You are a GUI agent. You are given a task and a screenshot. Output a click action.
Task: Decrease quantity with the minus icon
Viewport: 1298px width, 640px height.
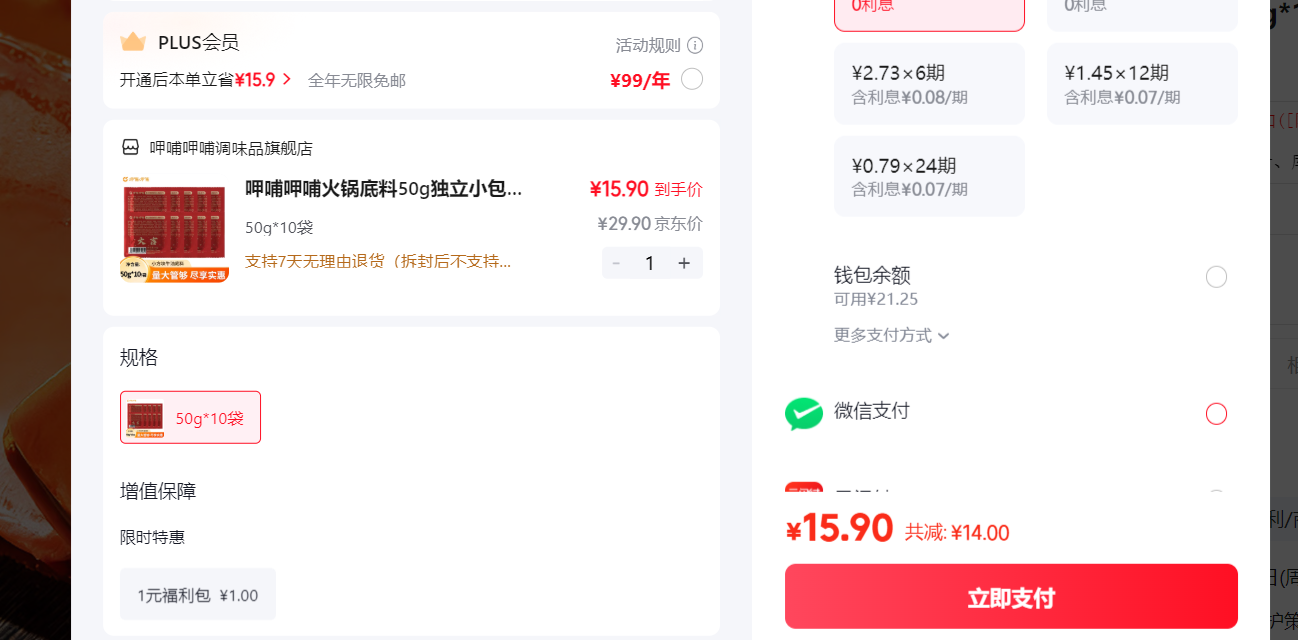pyautogui.click(x=616, y=263)
